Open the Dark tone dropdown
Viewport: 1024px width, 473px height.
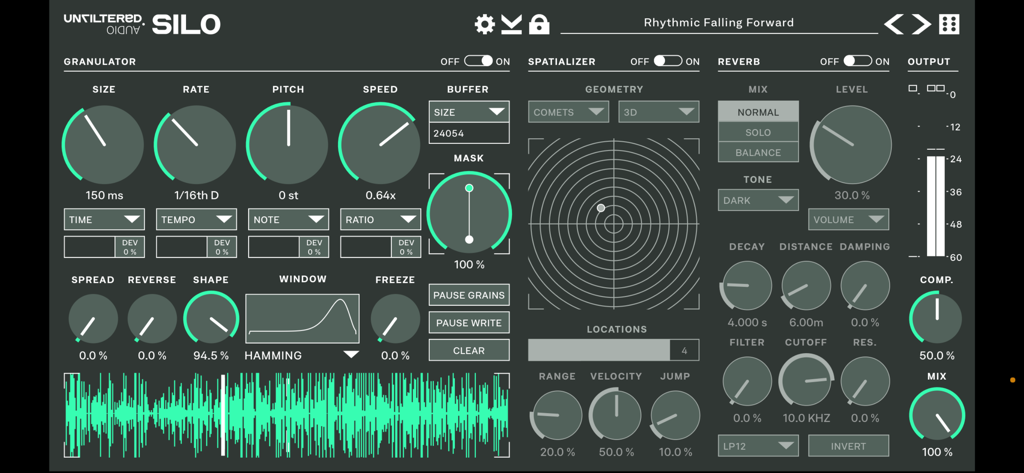coord(757,200)
